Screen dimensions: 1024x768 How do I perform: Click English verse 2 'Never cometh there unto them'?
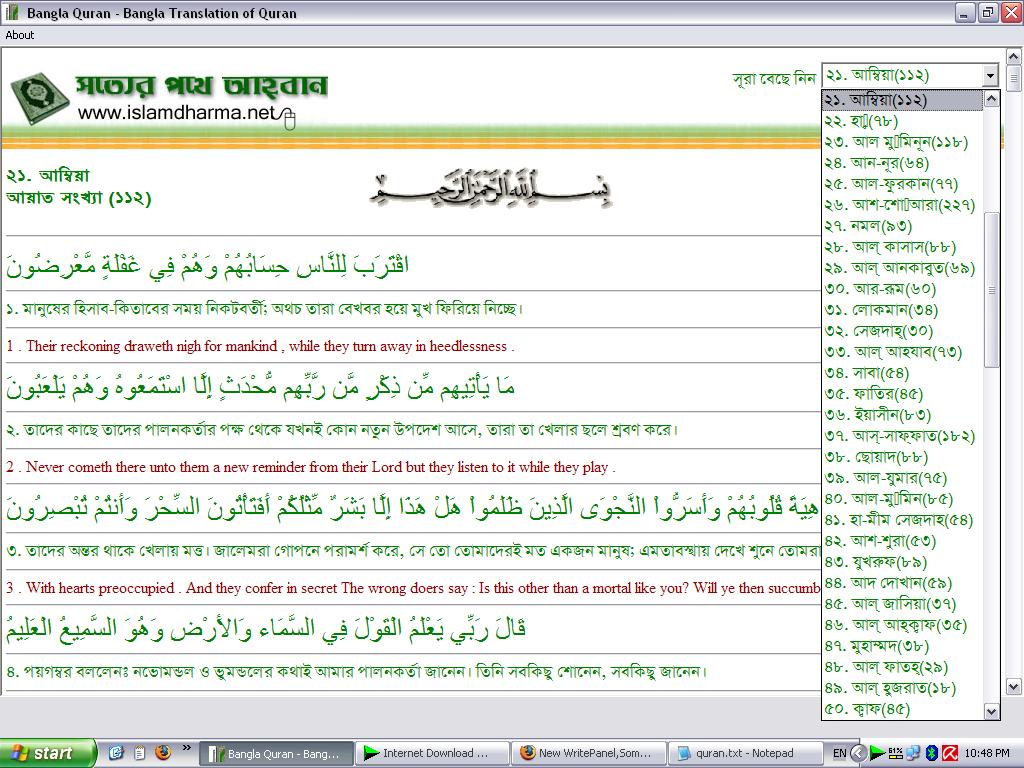coord(311,467)
